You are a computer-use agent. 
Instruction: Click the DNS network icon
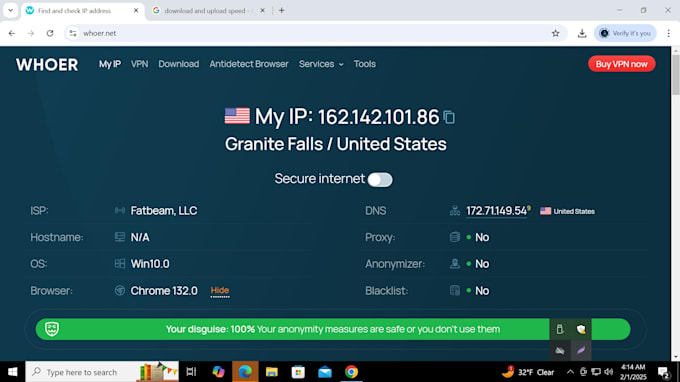454,211
